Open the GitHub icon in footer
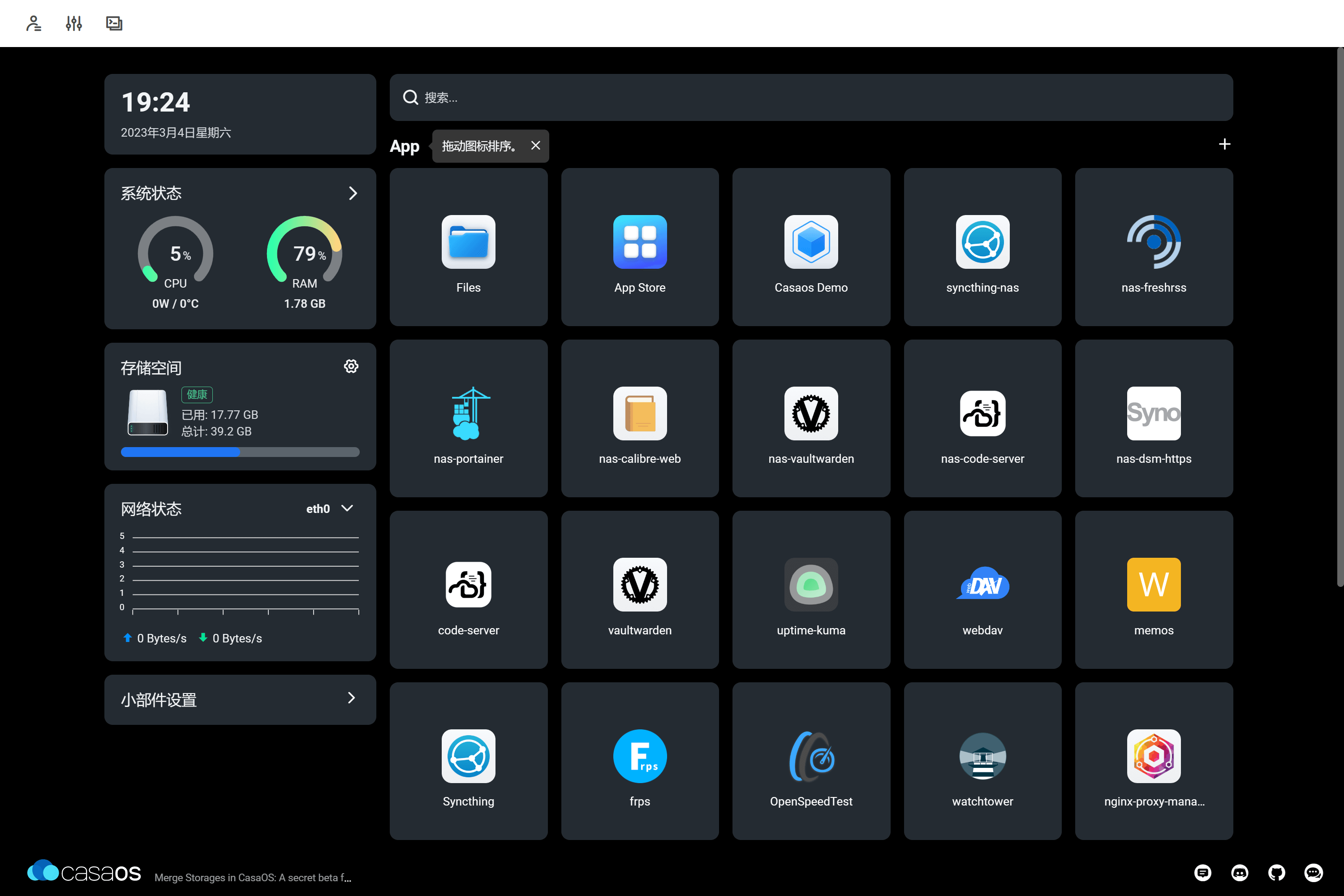The height and width of the screenshot is (896, 1344). point(1276,873)
